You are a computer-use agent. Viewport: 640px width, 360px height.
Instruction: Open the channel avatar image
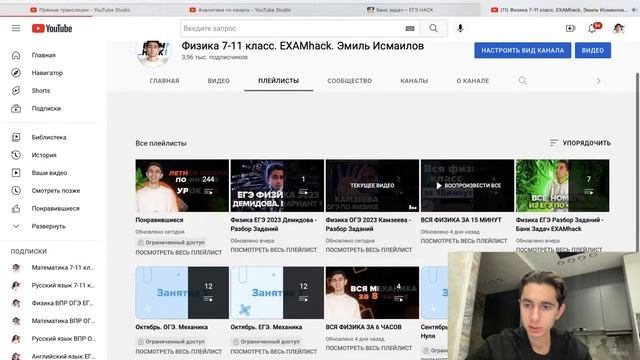coord(153,53)
